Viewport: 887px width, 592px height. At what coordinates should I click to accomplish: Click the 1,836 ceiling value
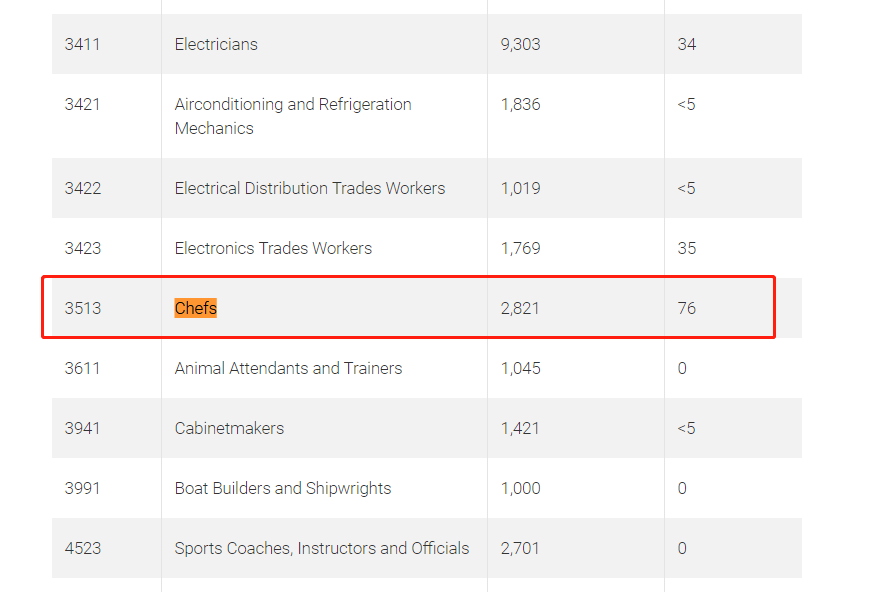tap(520, 105)
